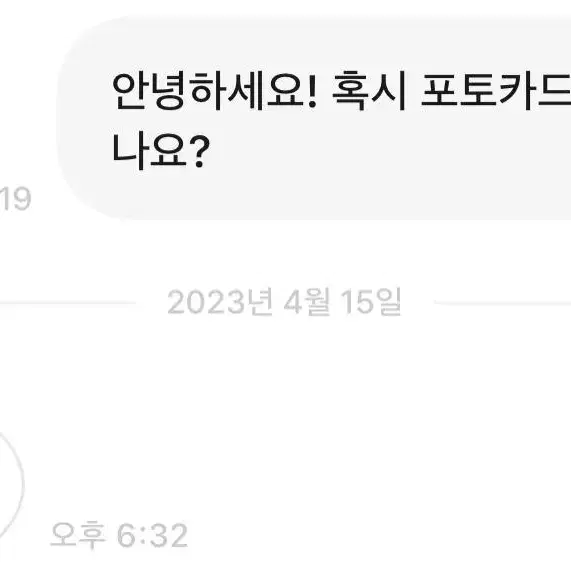571x571 pixels.
Task: Click the year 2023년 in the date separator
Action: (x=220, y=302)
